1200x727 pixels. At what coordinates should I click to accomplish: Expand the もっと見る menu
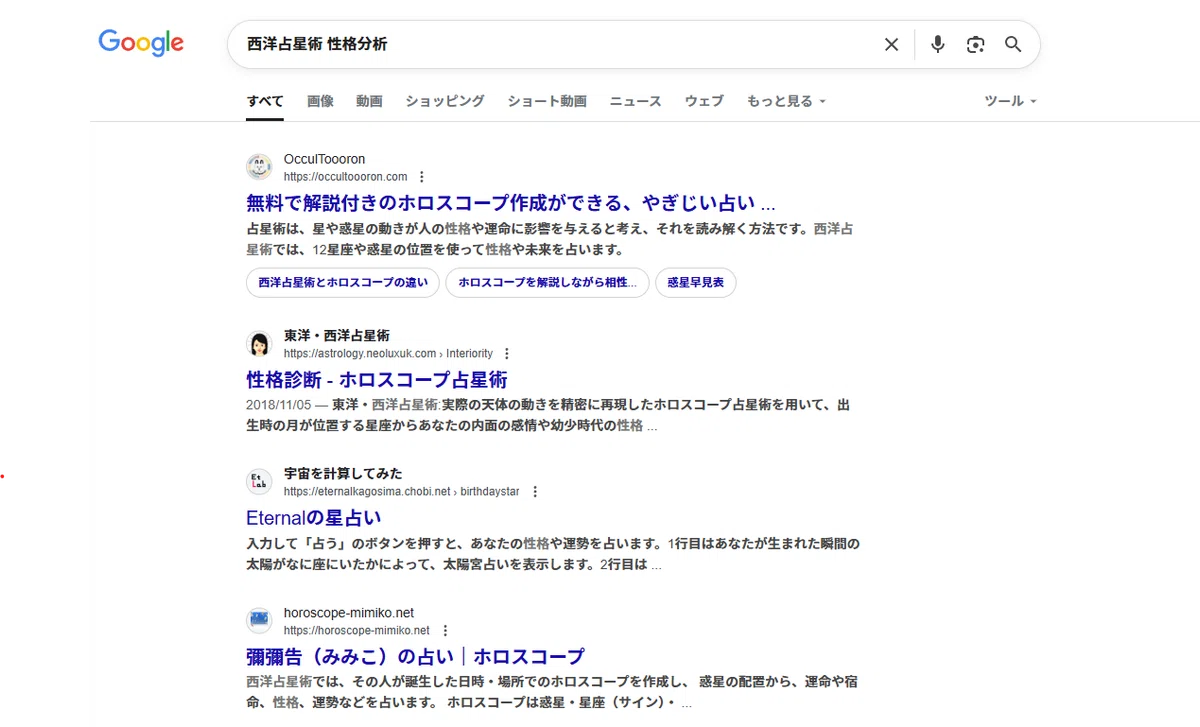tap(786, 101)
